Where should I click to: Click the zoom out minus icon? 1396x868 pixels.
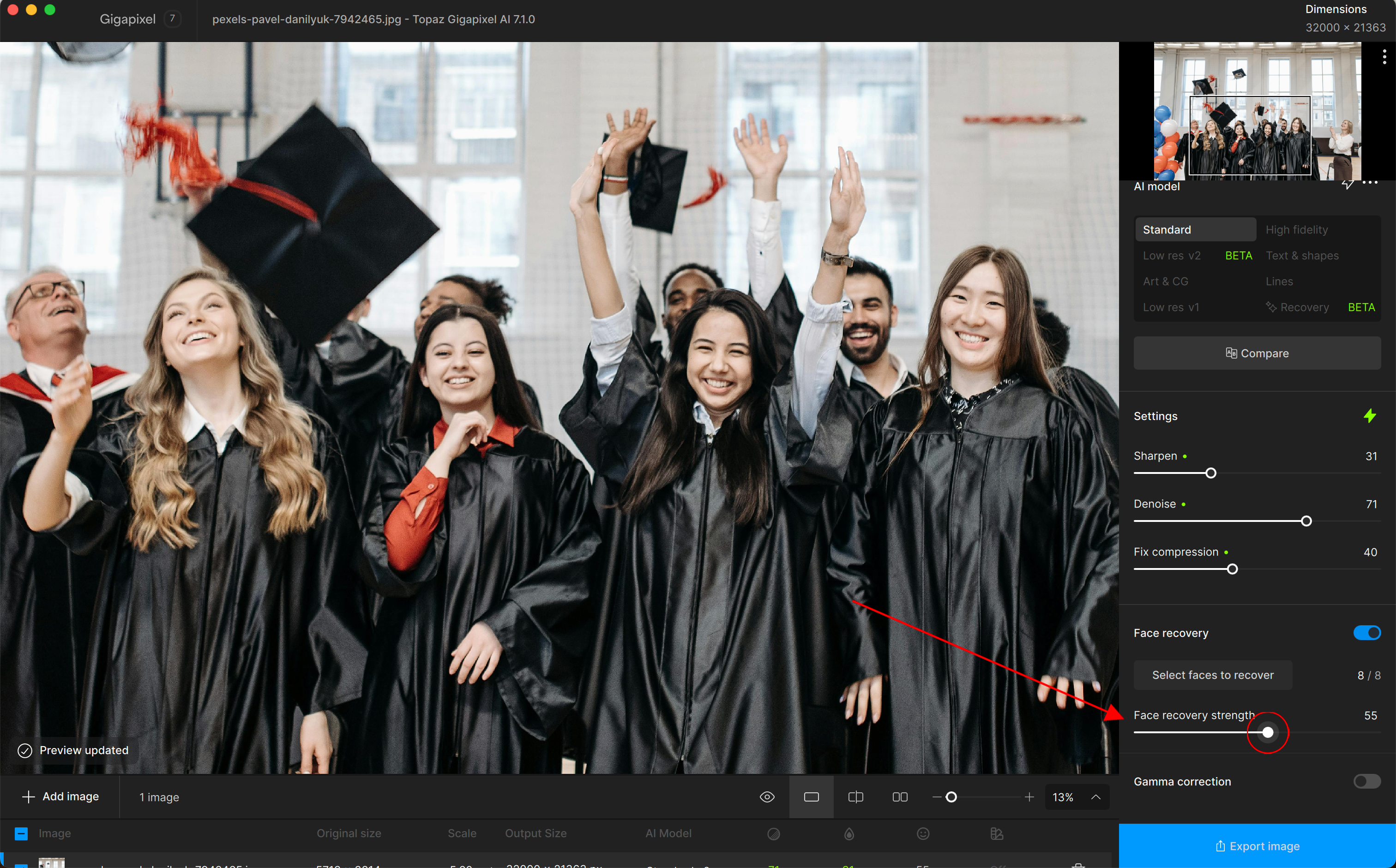coord(937,797)
